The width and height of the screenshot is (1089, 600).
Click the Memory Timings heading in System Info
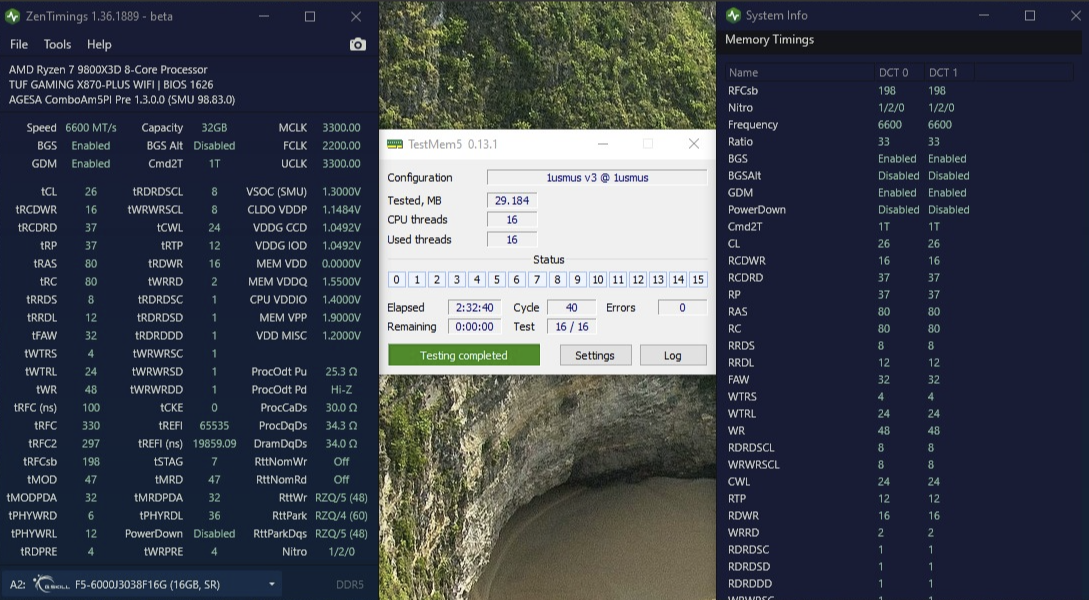pos(770,40)
